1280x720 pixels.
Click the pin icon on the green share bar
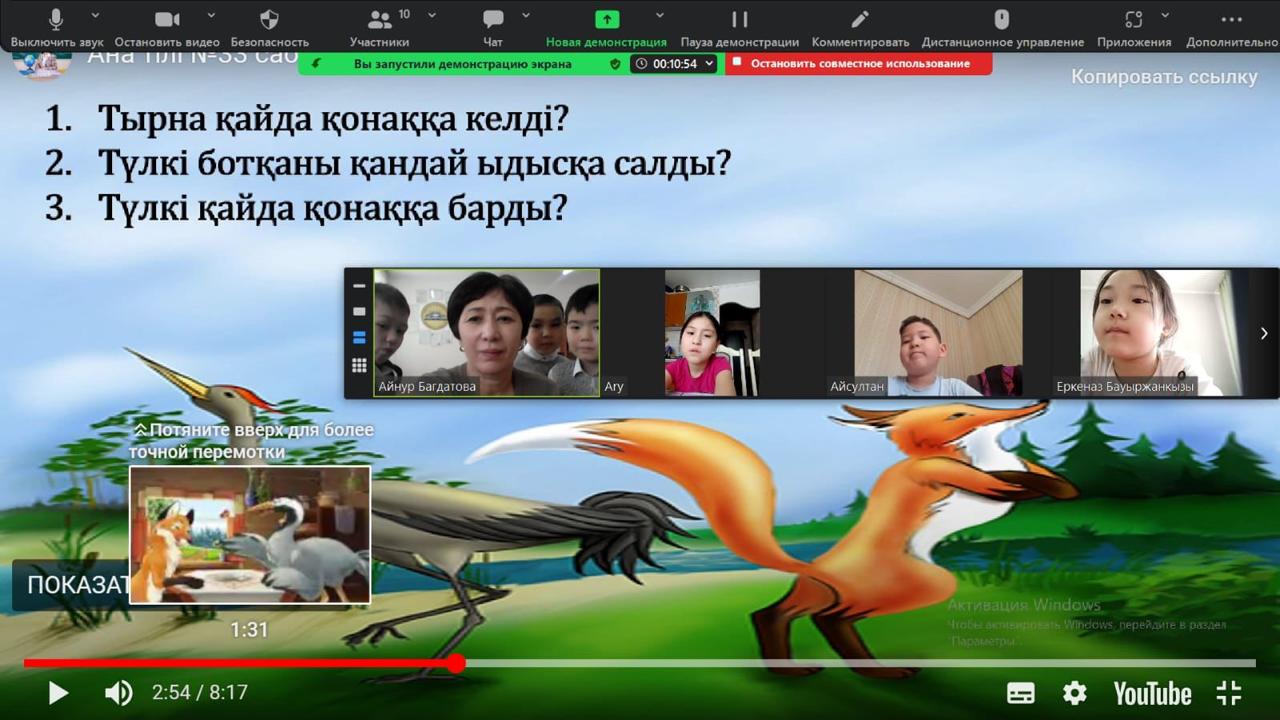point(315,63)
